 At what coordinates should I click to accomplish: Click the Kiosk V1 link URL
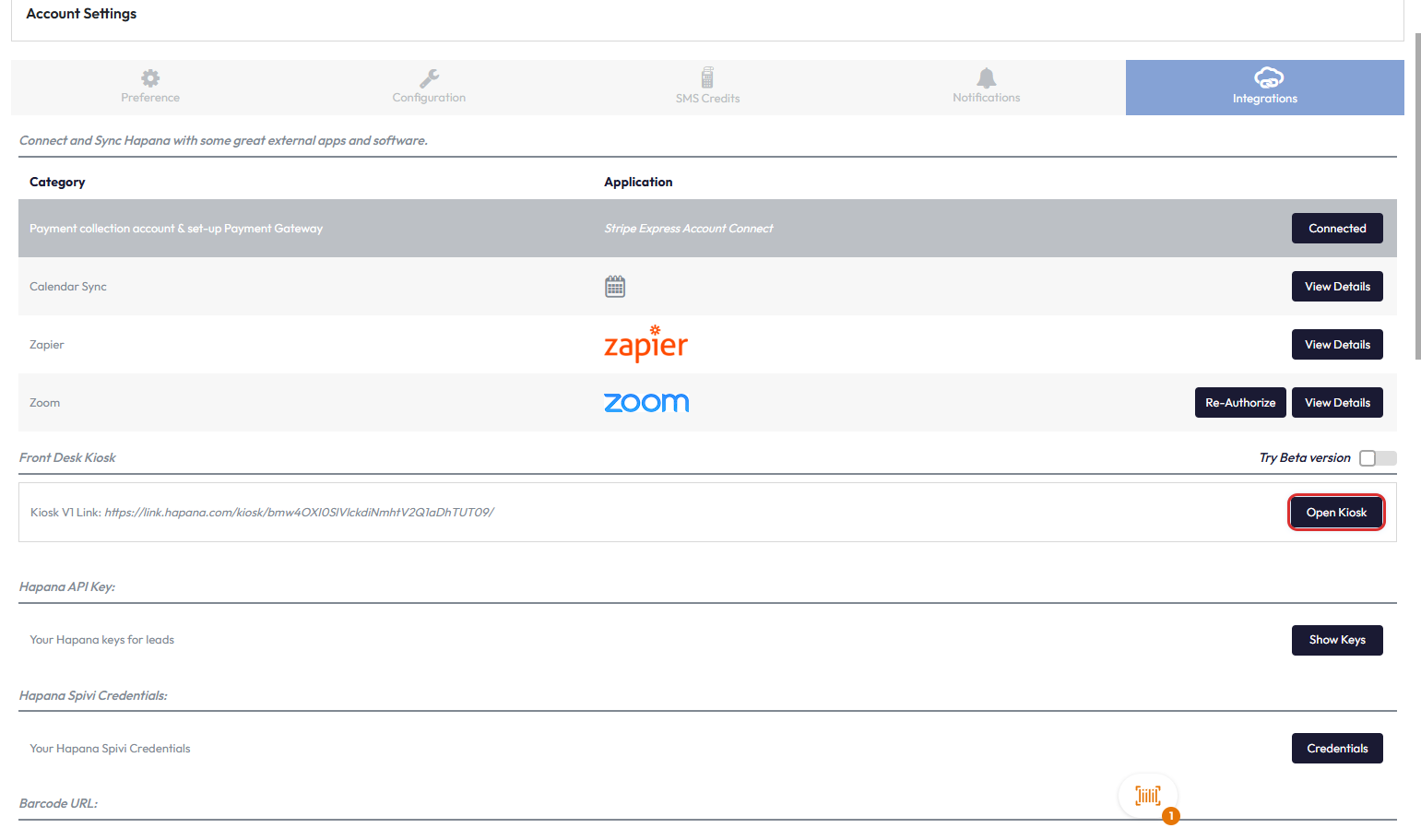tap(299, 513)
